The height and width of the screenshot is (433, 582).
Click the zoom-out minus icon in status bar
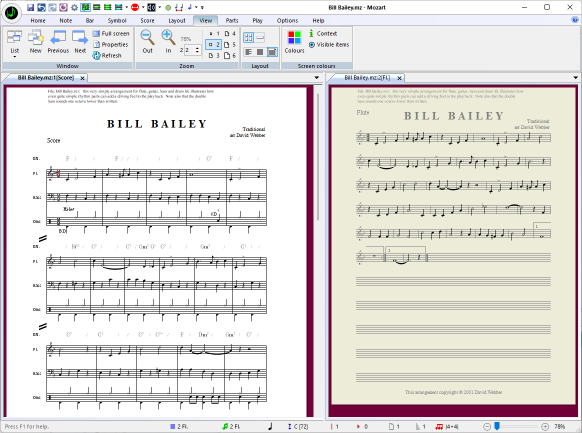[x=487, y=427]
